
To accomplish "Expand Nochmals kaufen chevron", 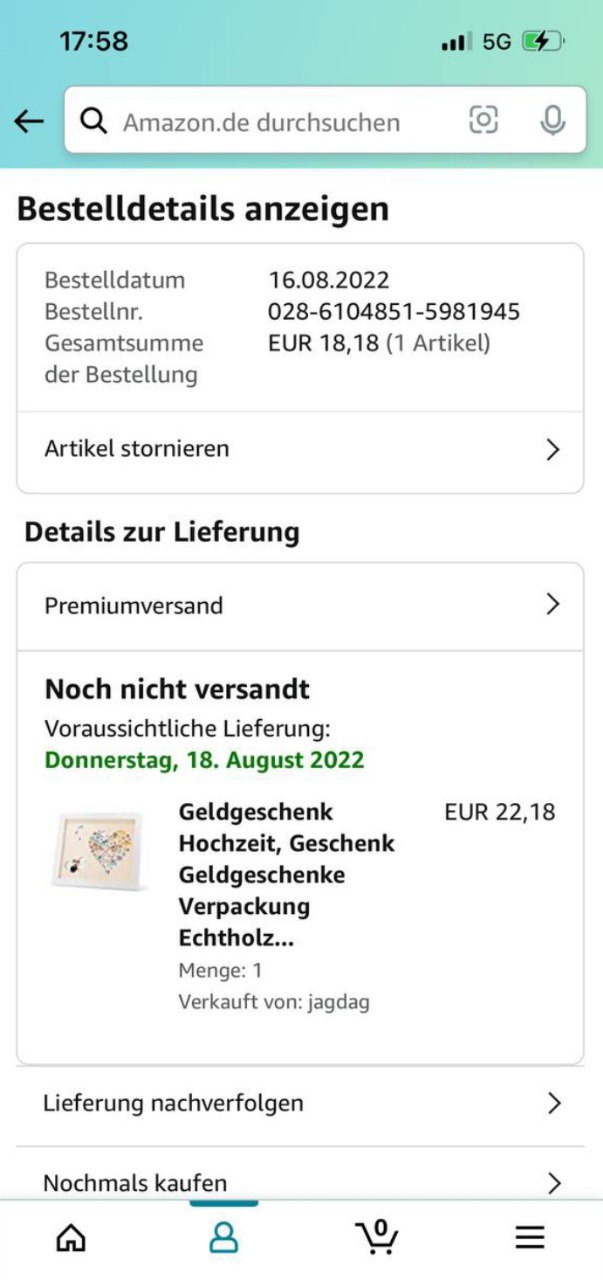I will 554,1183.
